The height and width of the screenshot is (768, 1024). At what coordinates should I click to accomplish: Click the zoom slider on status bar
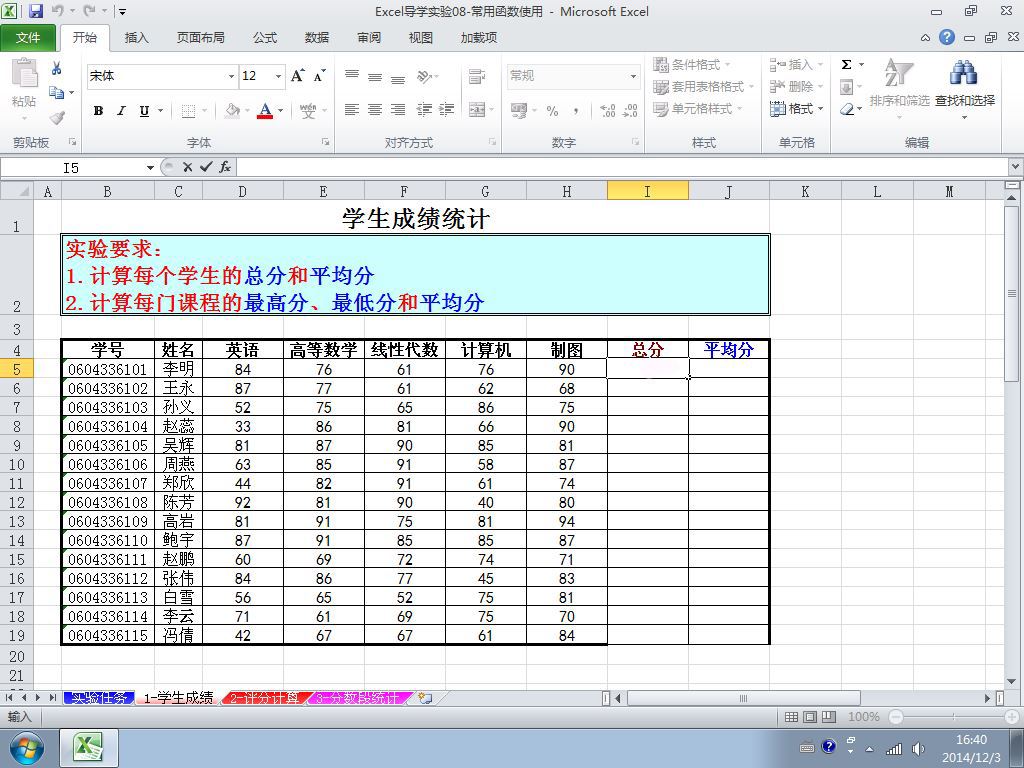953,717
